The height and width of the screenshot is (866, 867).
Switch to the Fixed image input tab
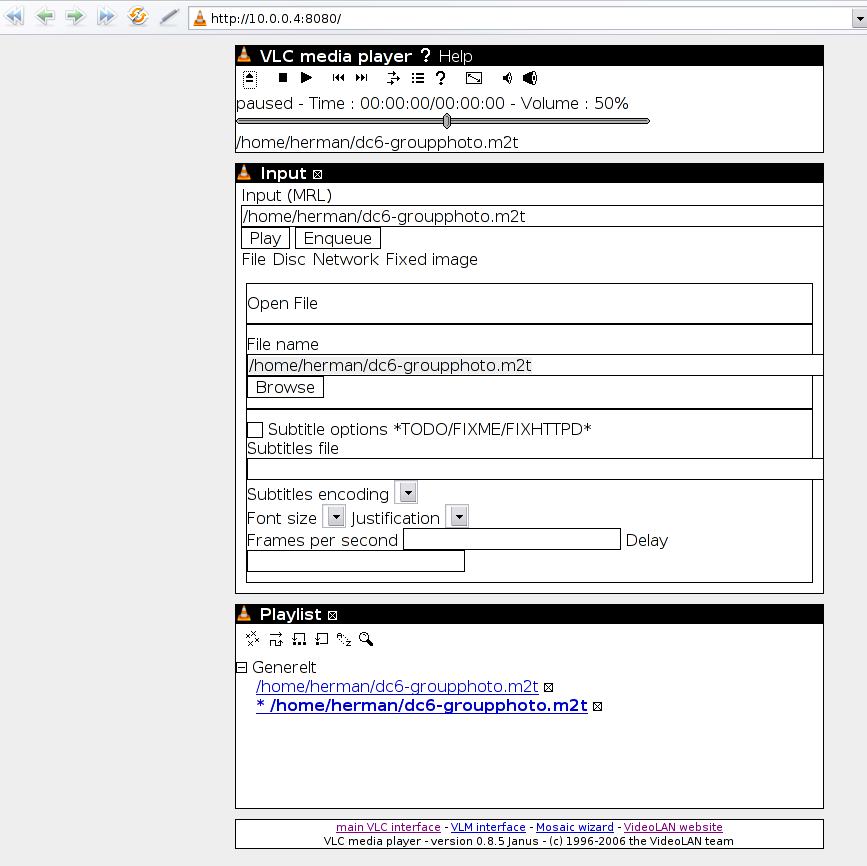(x=431, y=259)
